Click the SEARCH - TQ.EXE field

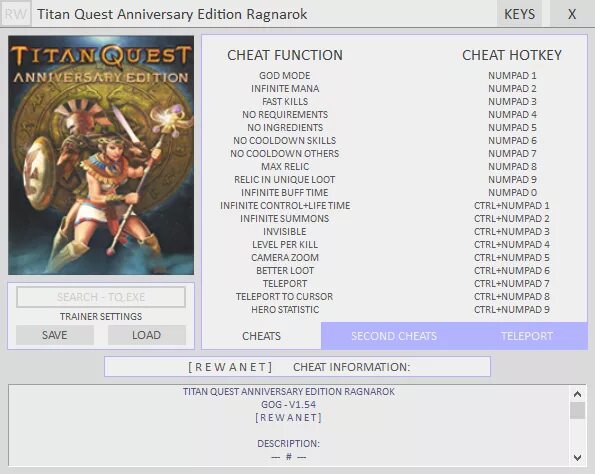tap(101, 297)
